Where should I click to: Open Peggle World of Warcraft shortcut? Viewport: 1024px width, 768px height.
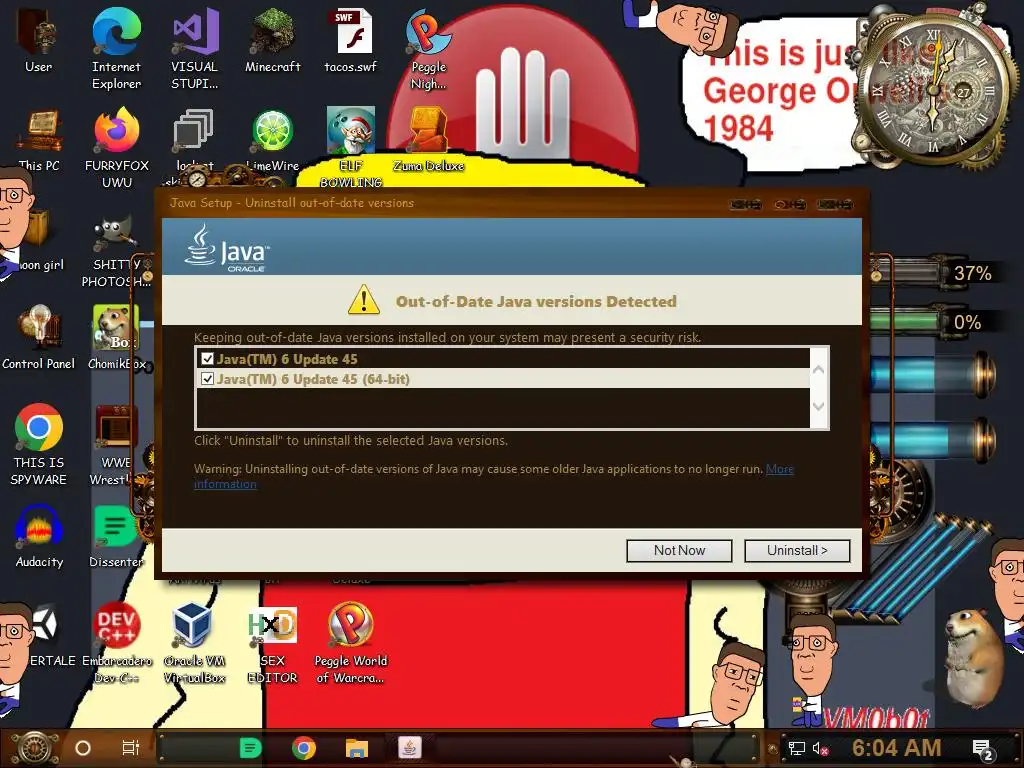351,643
